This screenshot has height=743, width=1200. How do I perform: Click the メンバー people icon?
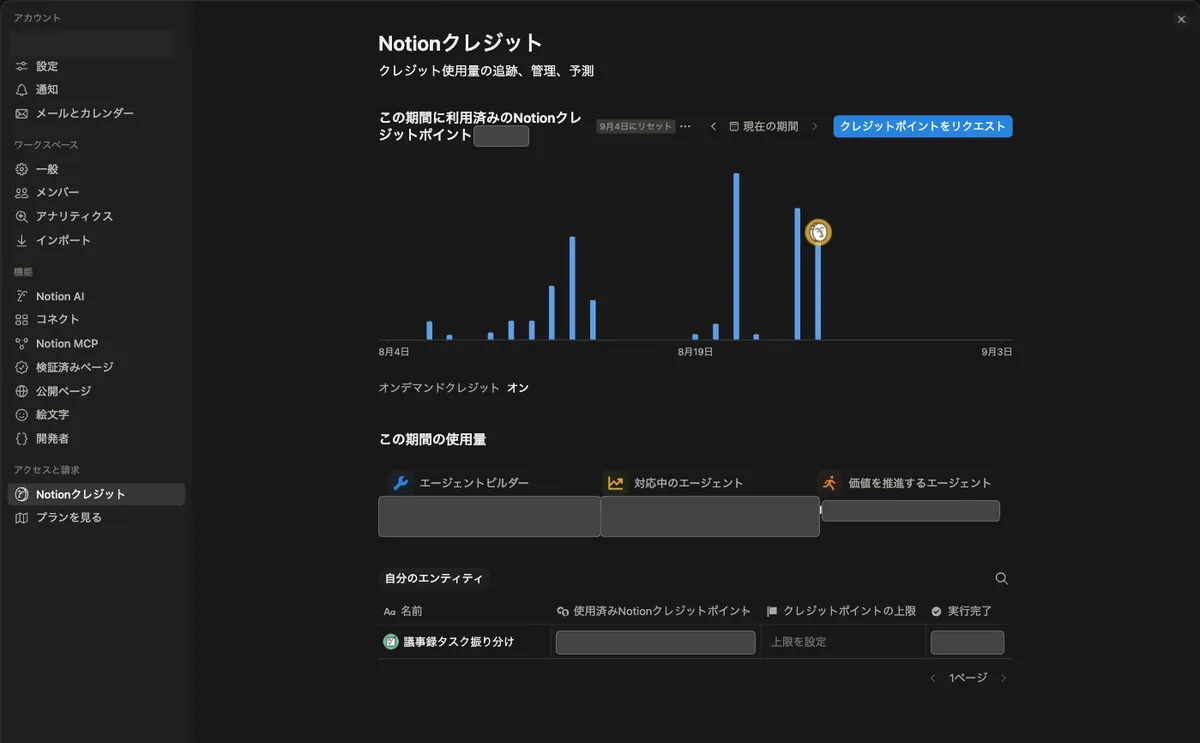[22, 192]
